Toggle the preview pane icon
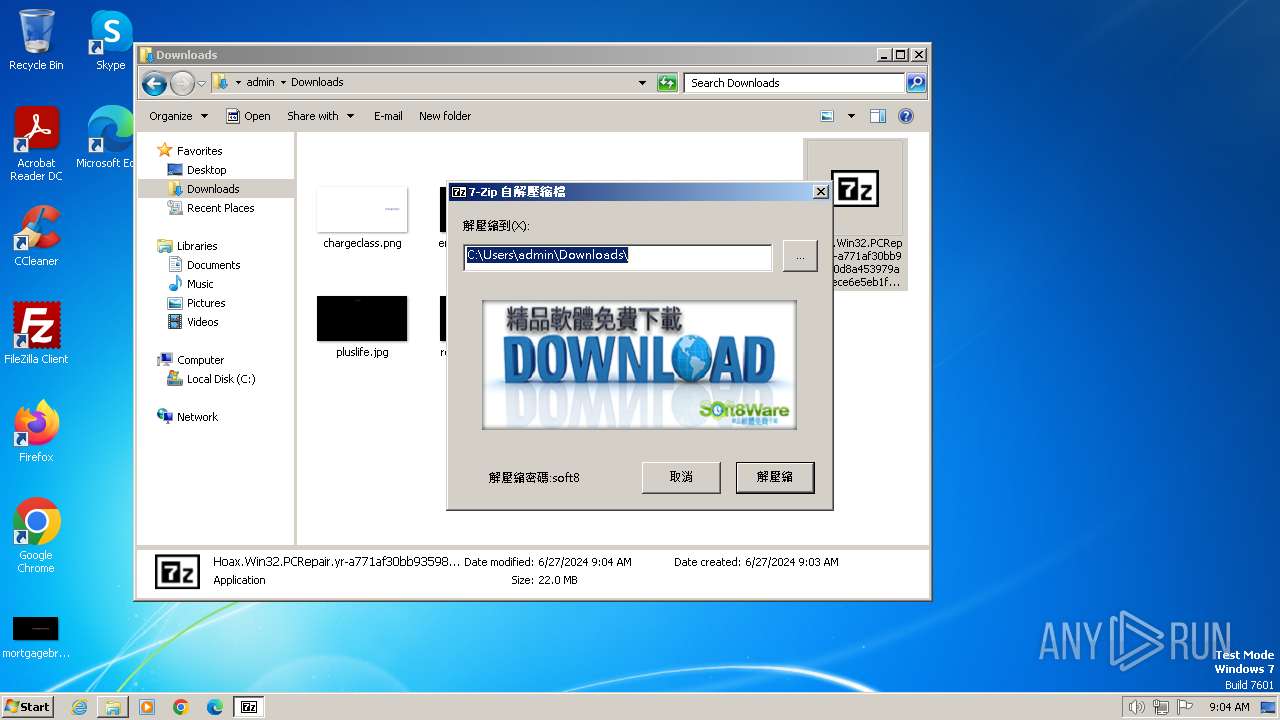1280x720 pixels. (877, 116)
